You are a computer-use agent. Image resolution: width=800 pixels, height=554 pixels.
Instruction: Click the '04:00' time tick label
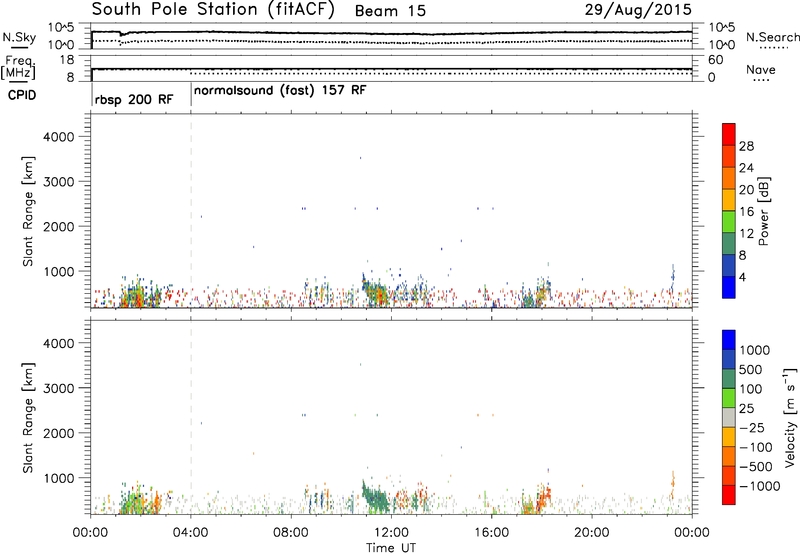[191, 533]
